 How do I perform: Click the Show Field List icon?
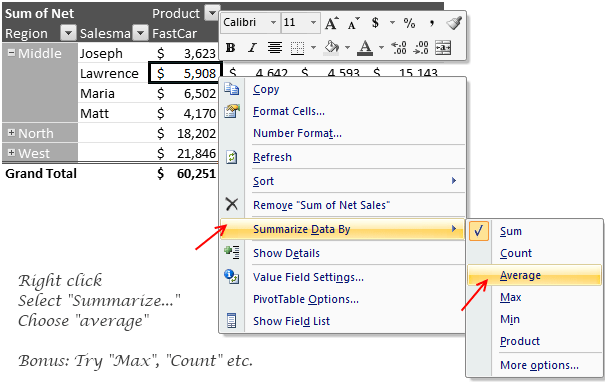coord(232,321)
